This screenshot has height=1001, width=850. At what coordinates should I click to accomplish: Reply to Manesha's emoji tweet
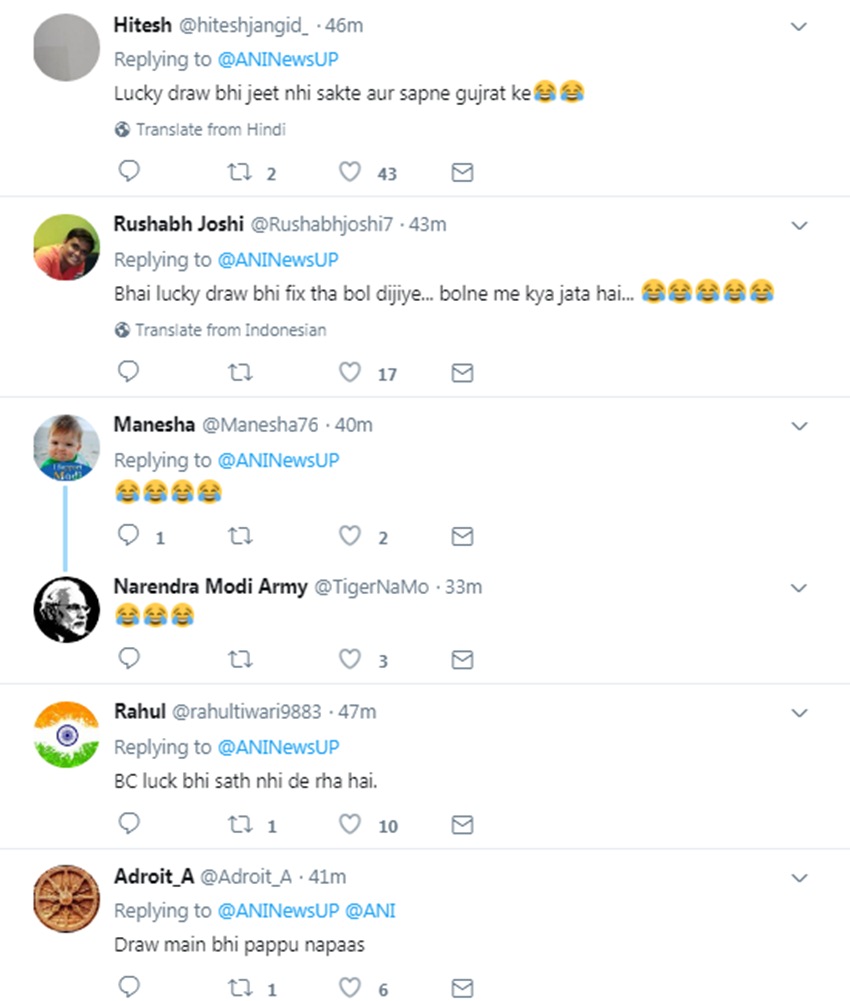[x=128, y=537]
